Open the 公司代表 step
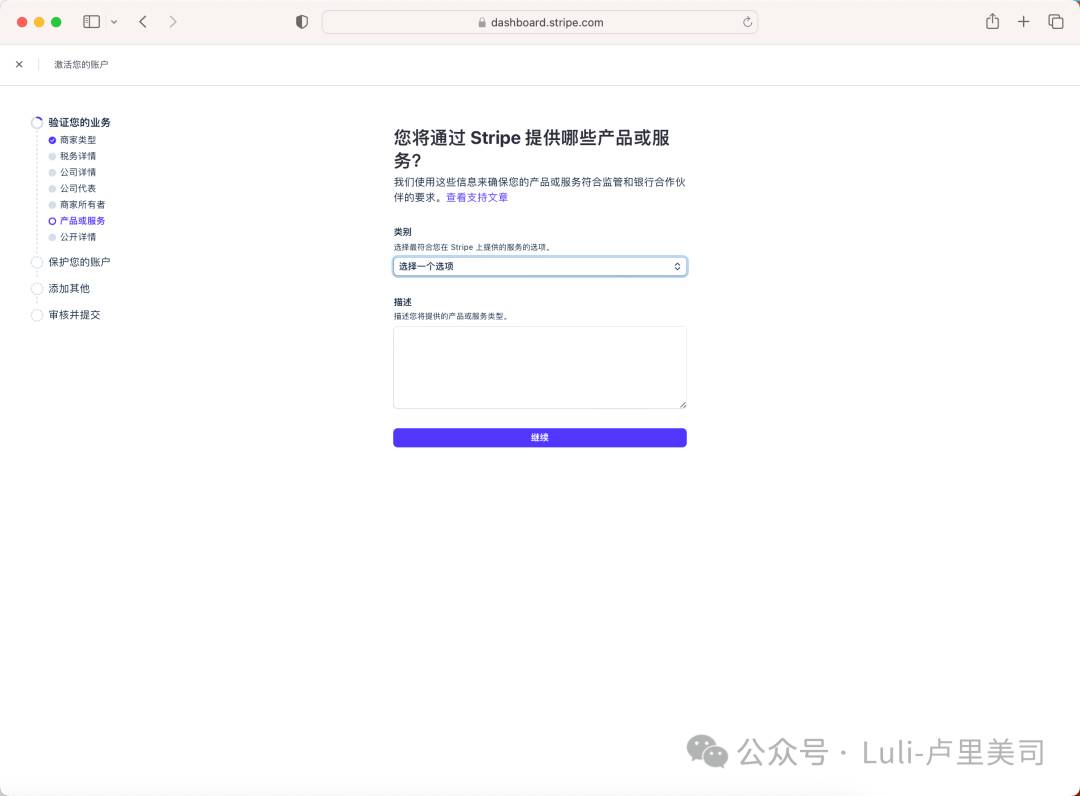Image resolution: width=1080 pixels, height=796 pixels. 78,189
